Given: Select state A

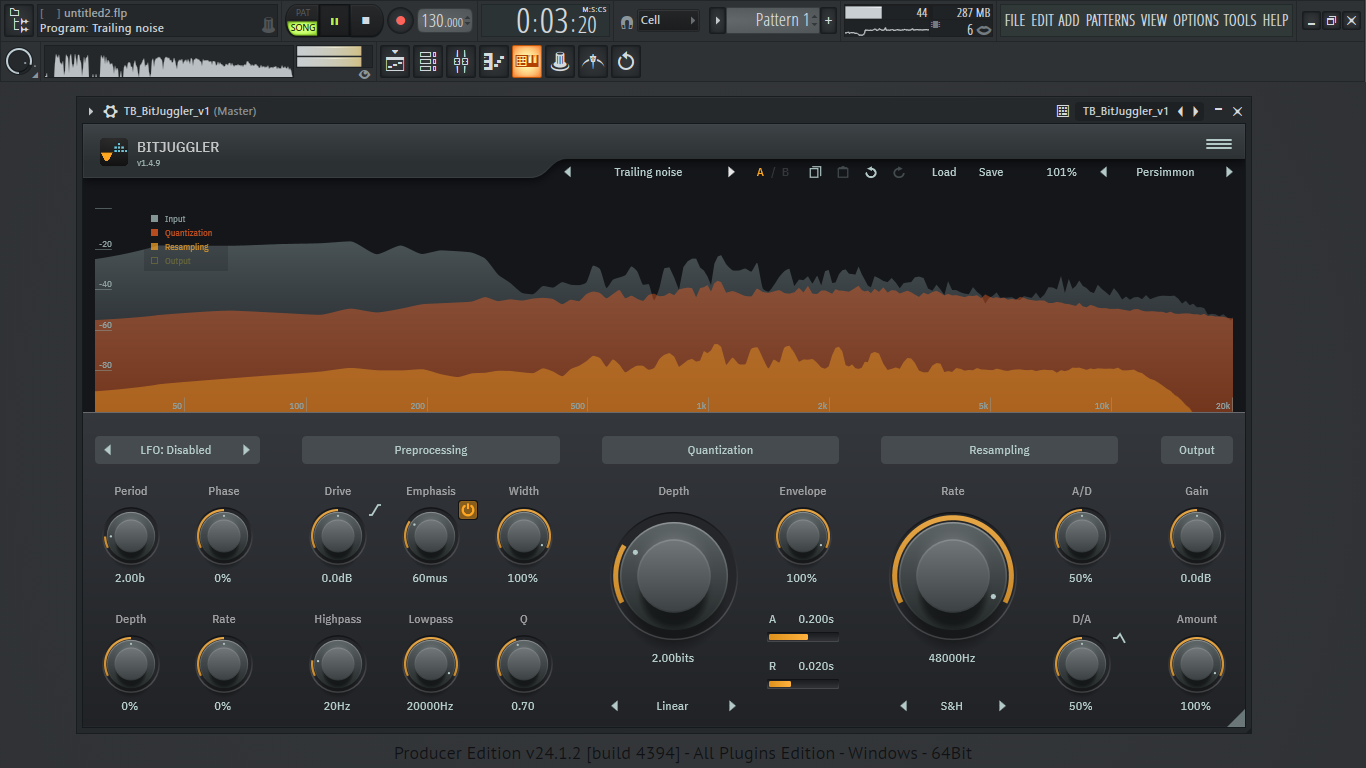Looking at the screenshot, I should (760, 172).
